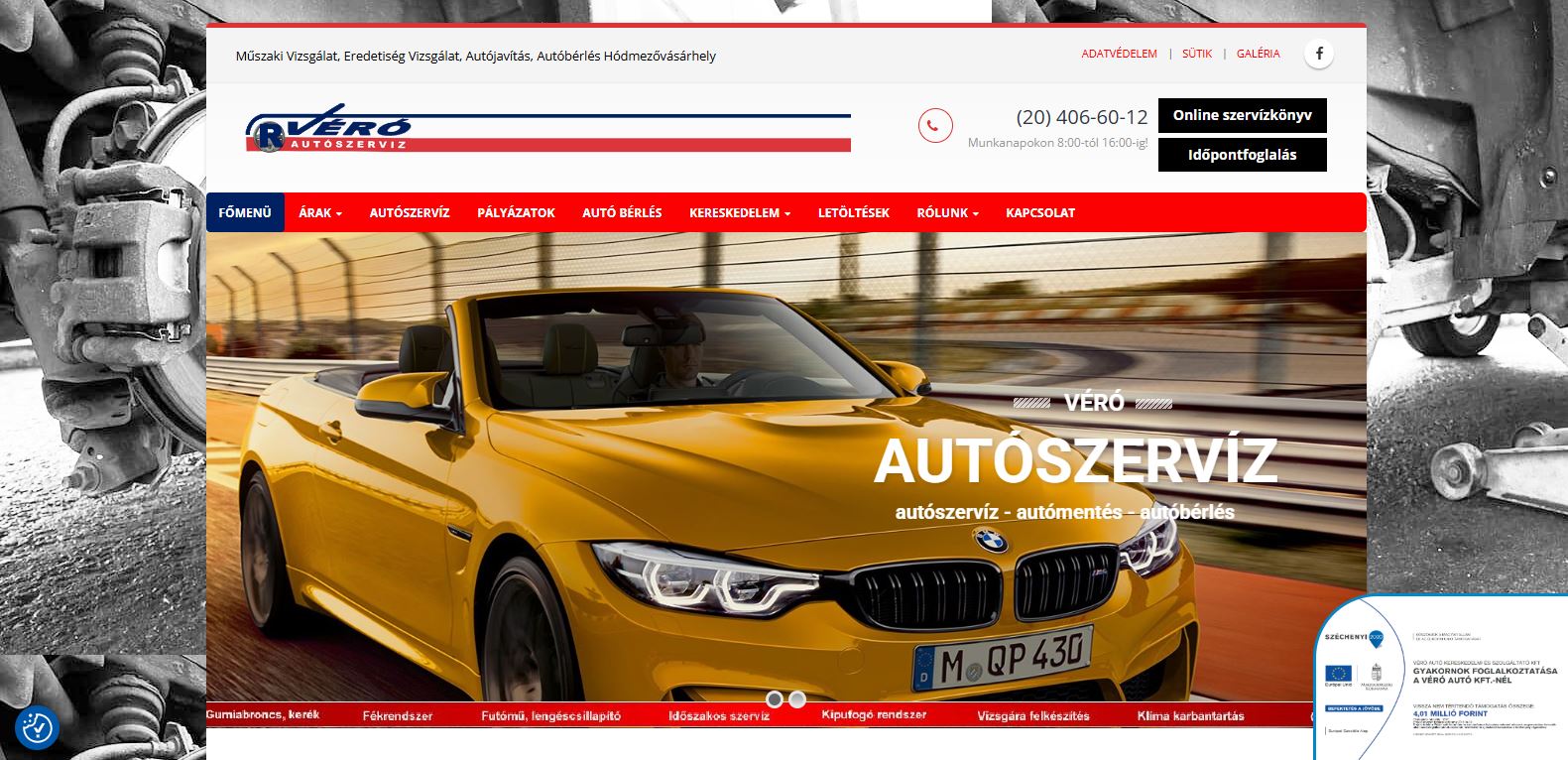
Task: Select the second slider indicator dot
Action: click(x=797, y=699)
